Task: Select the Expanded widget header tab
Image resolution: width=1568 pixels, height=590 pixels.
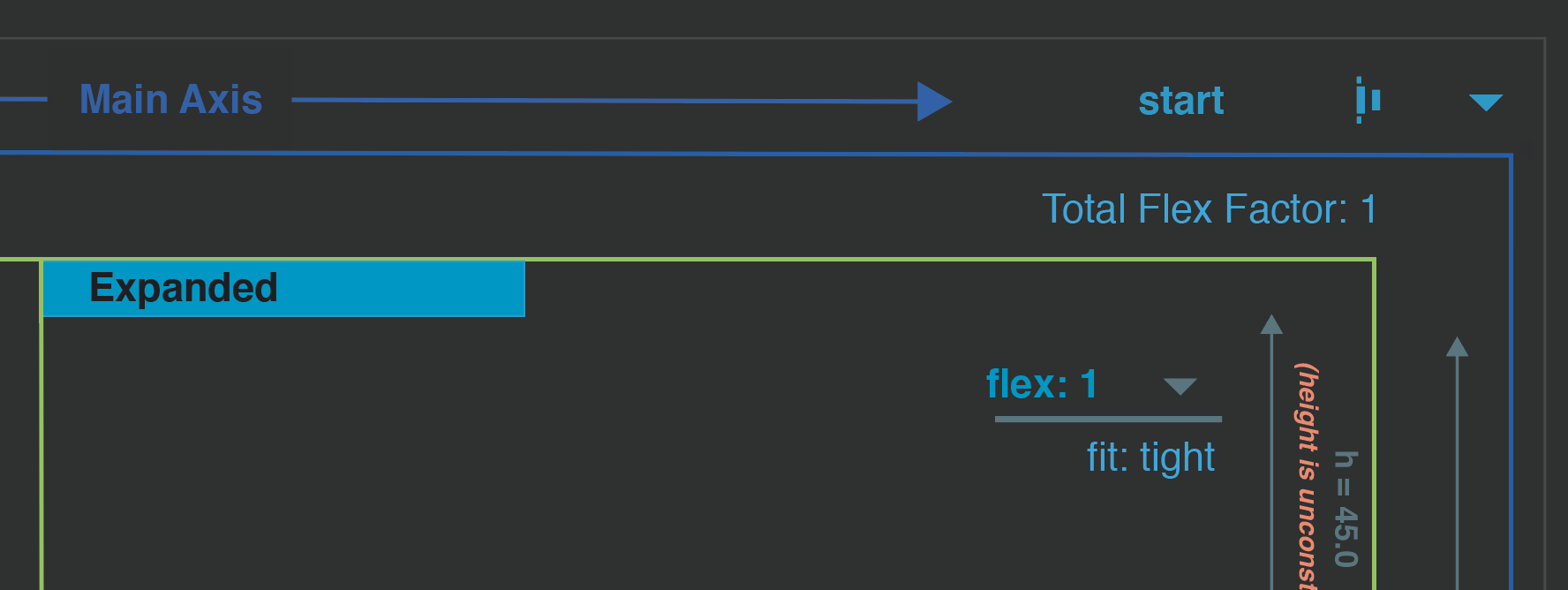Action: pyautogui.click(x=283, y=287)
